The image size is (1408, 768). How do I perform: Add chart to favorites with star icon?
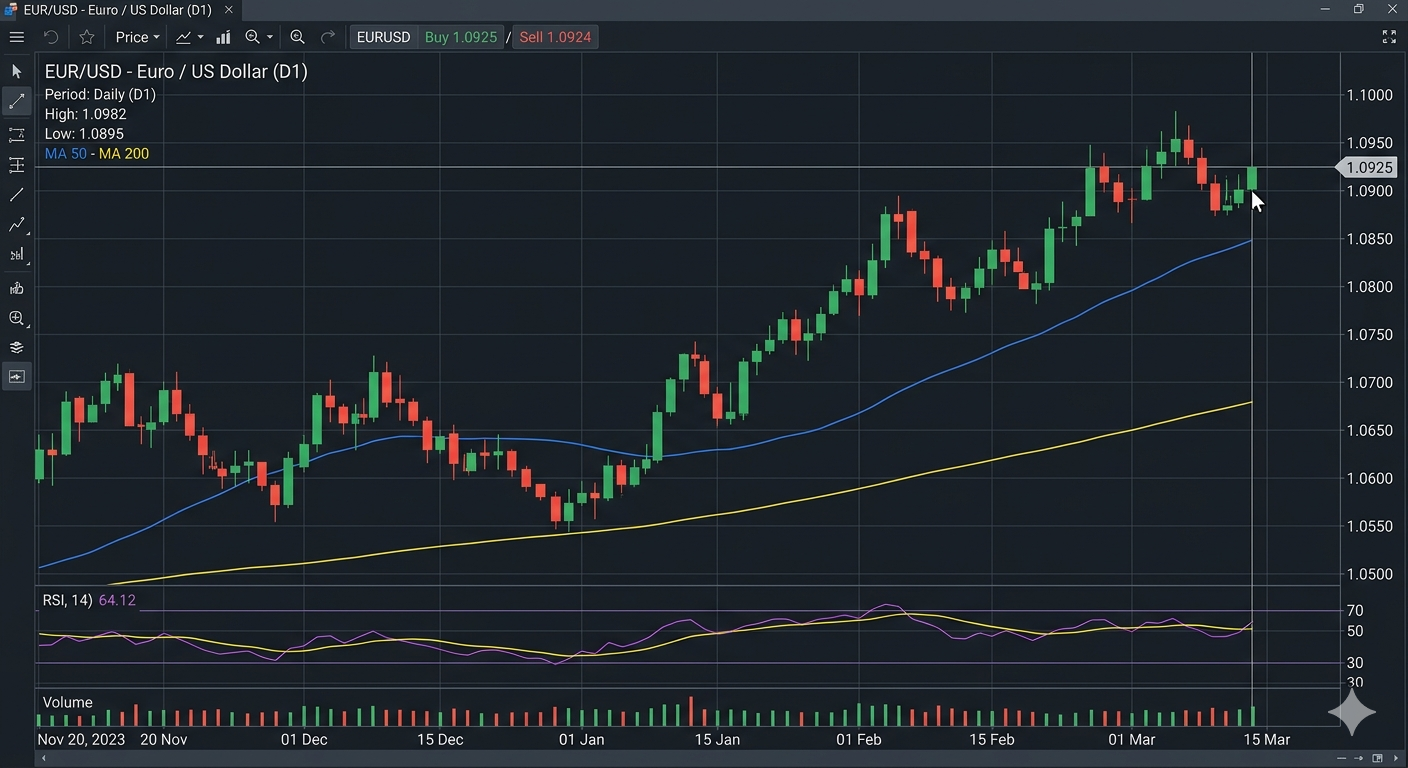pyautogui.click(x=87, y=37)
